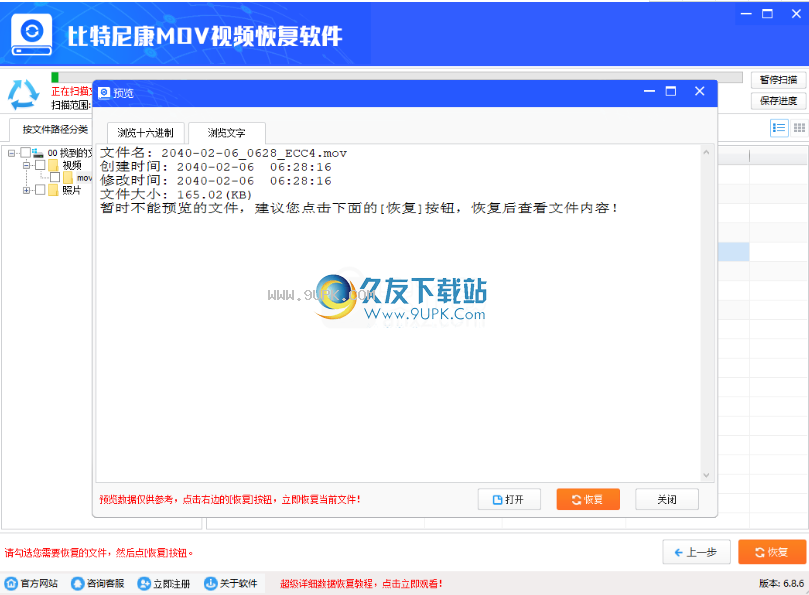Click 打开 button in preview dialog
This screenshot has width=809, height=595.
(509, 499)
